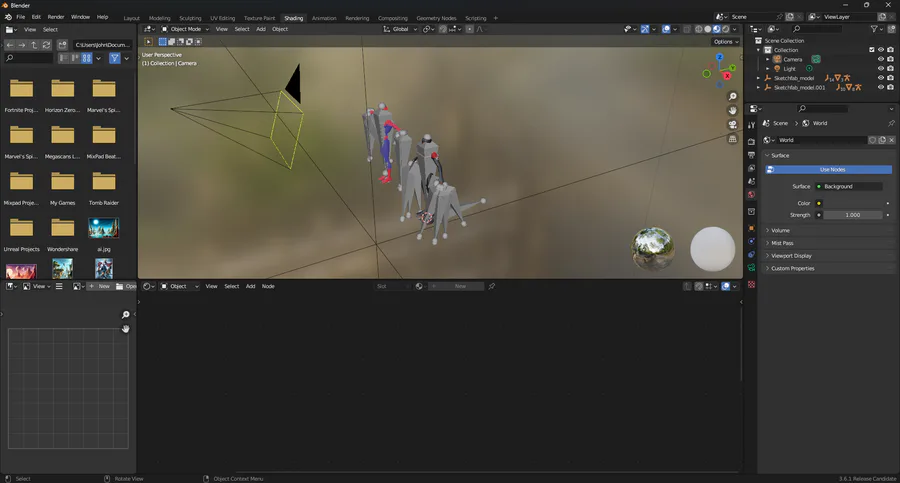This screenshot has height=483, width=900.
Task: Click the image editor zoom magnifier
Action: 126,315
